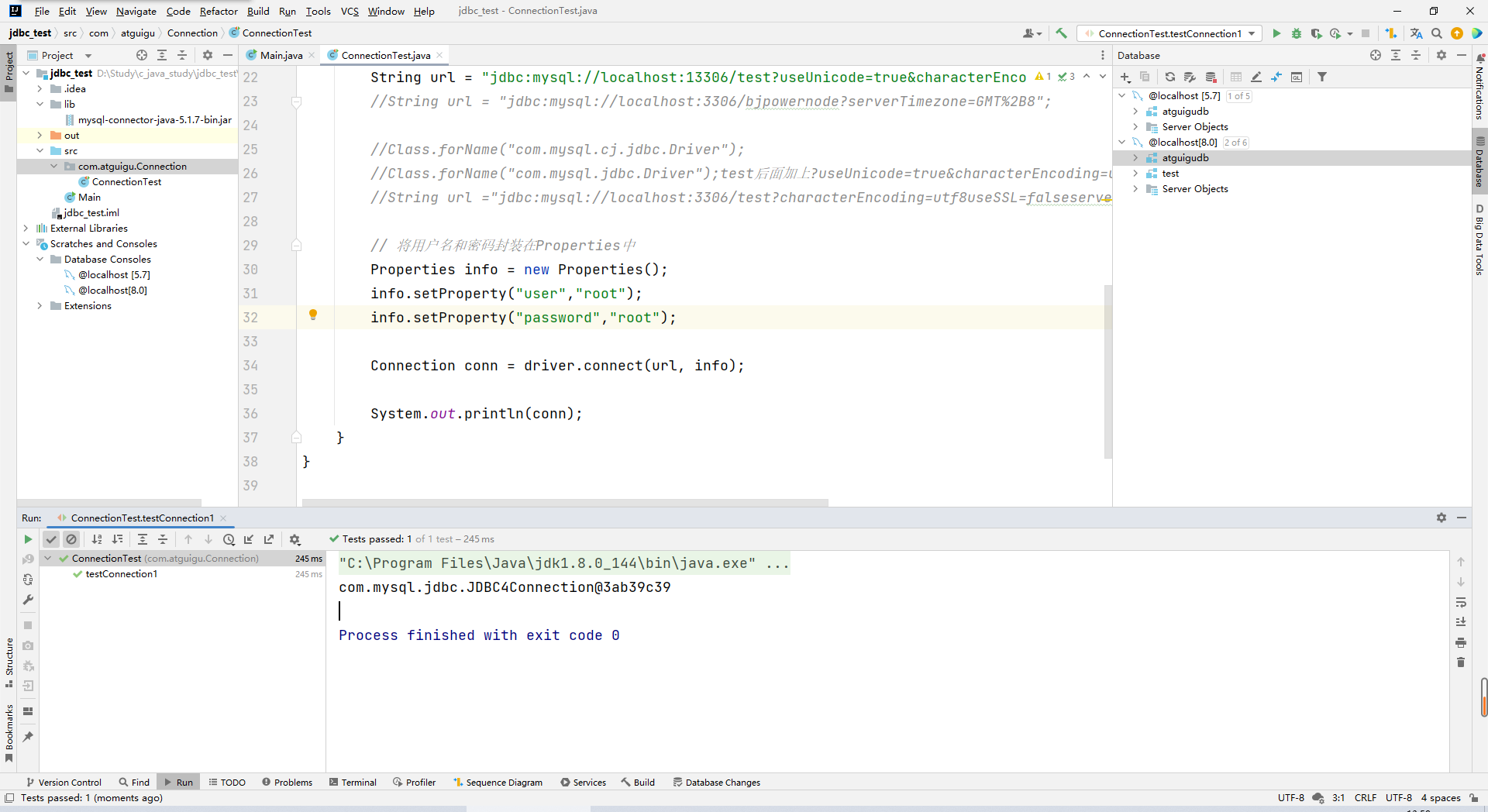This screenshot has height=812, width=1488.
Task: Select opened file in Project panel
Action: click(x=142, y=55)
